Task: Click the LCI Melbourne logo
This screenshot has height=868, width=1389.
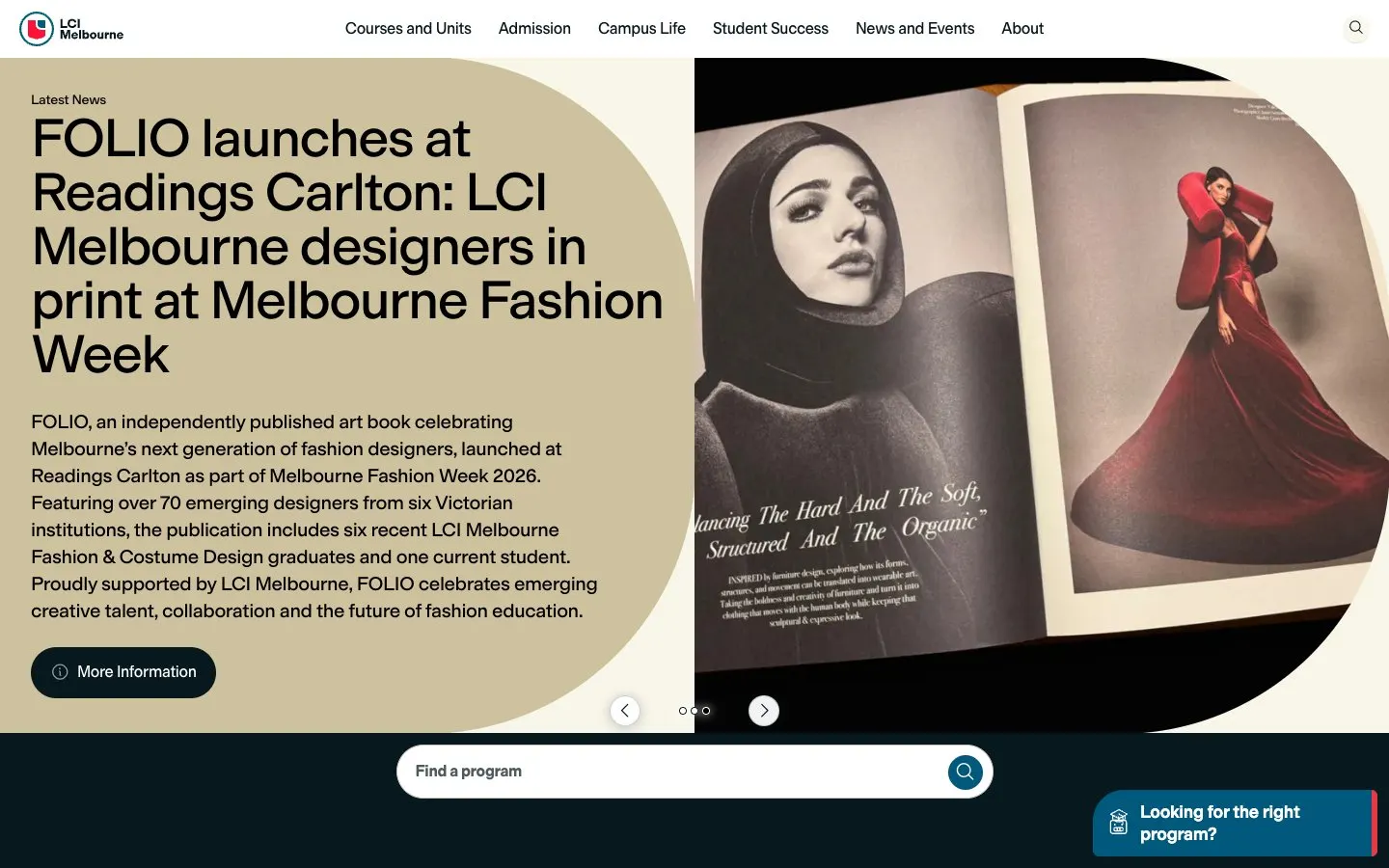Action: tap(71, 29)
